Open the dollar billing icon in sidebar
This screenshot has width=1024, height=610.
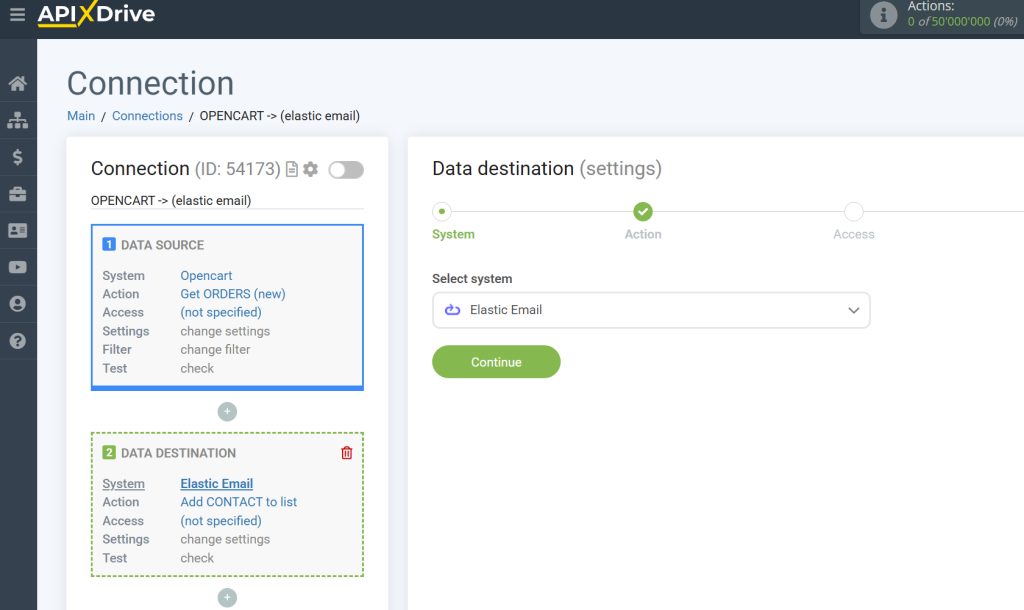18,157
